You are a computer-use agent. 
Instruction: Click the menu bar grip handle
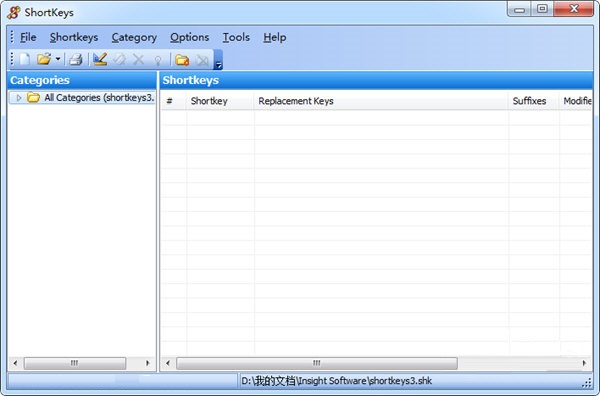12,37
